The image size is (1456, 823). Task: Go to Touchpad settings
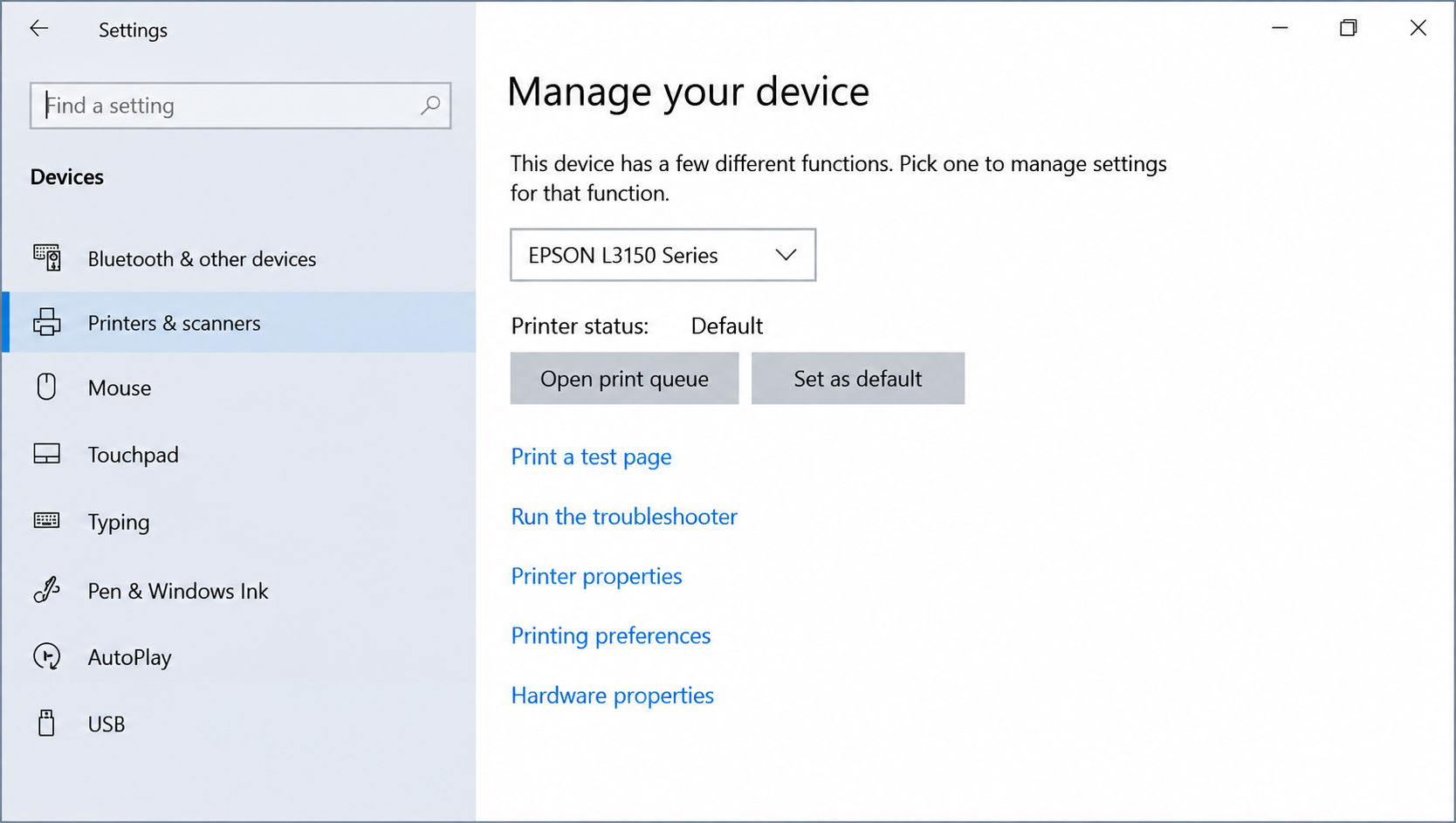click(x=239, y=455)
